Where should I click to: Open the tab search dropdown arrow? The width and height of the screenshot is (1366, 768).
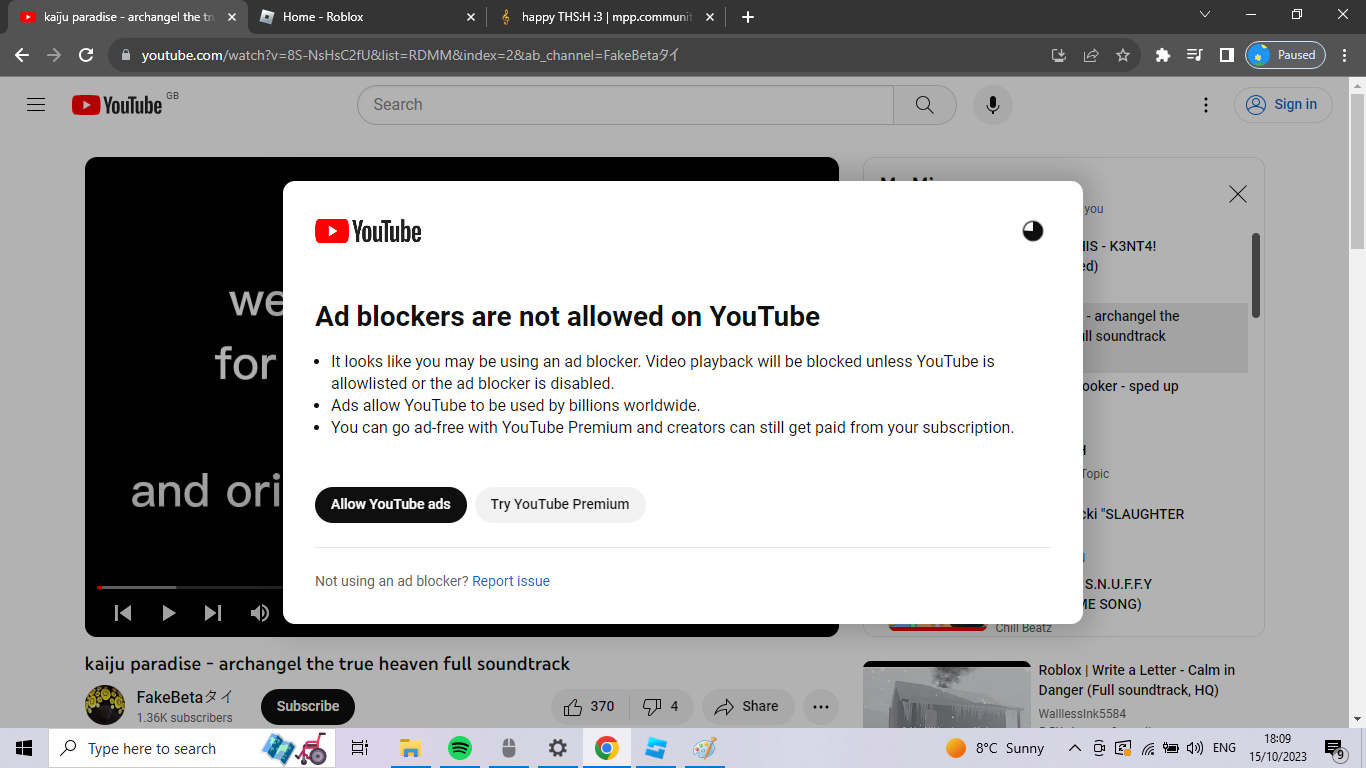[x=1204, y=15]
